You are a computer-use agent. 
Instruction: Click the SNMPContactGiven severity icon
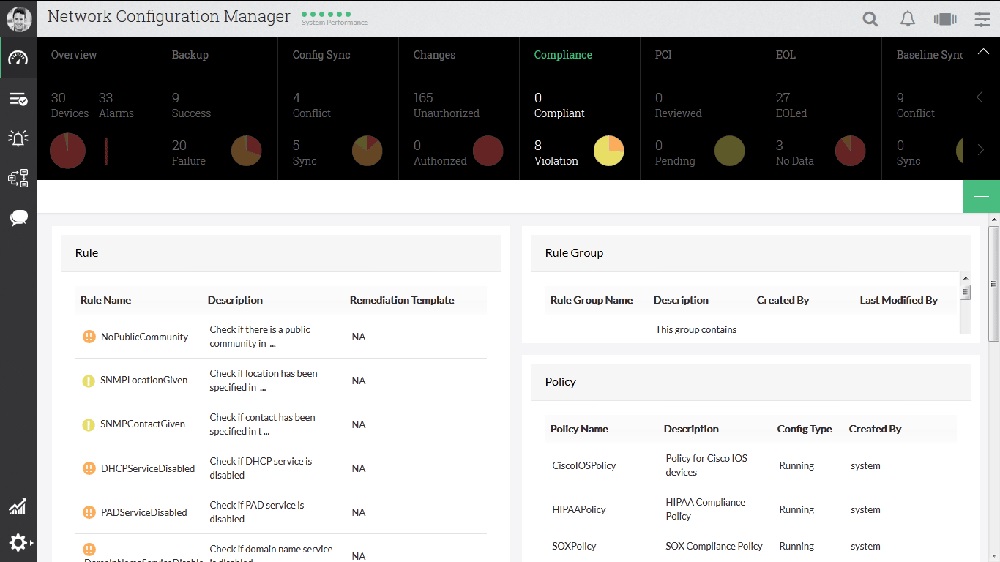89,425
